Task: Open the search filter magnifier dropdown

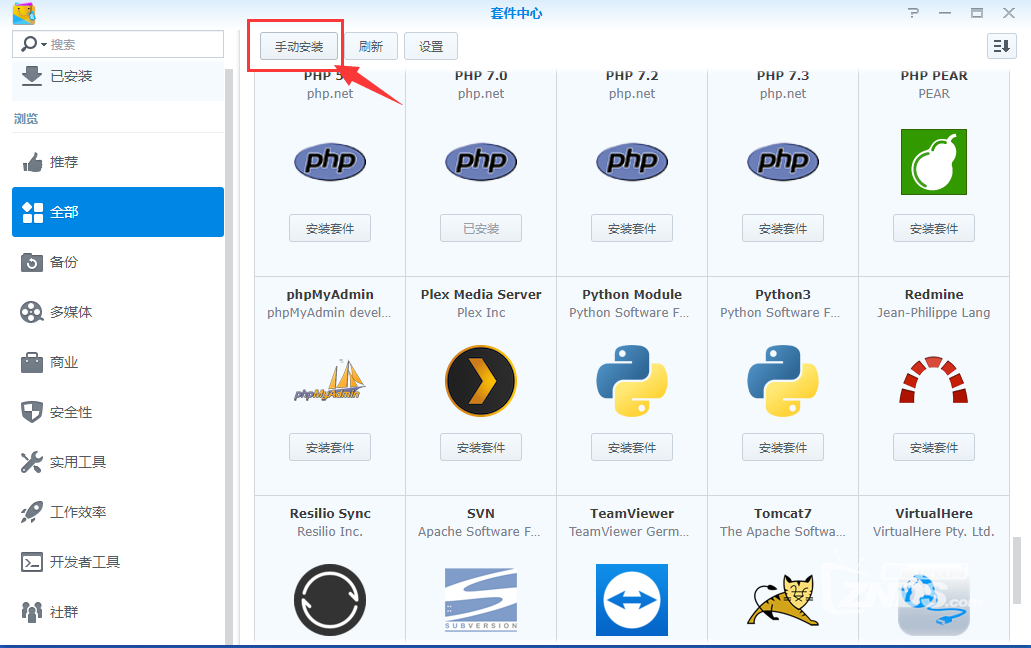Action: 33,44
